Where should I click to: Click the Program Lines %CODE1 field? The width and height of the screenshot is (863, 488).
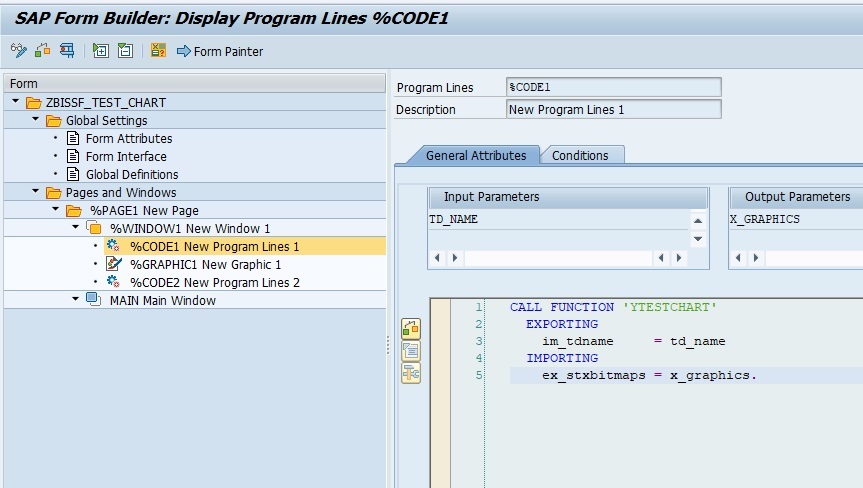coord(613,87)
